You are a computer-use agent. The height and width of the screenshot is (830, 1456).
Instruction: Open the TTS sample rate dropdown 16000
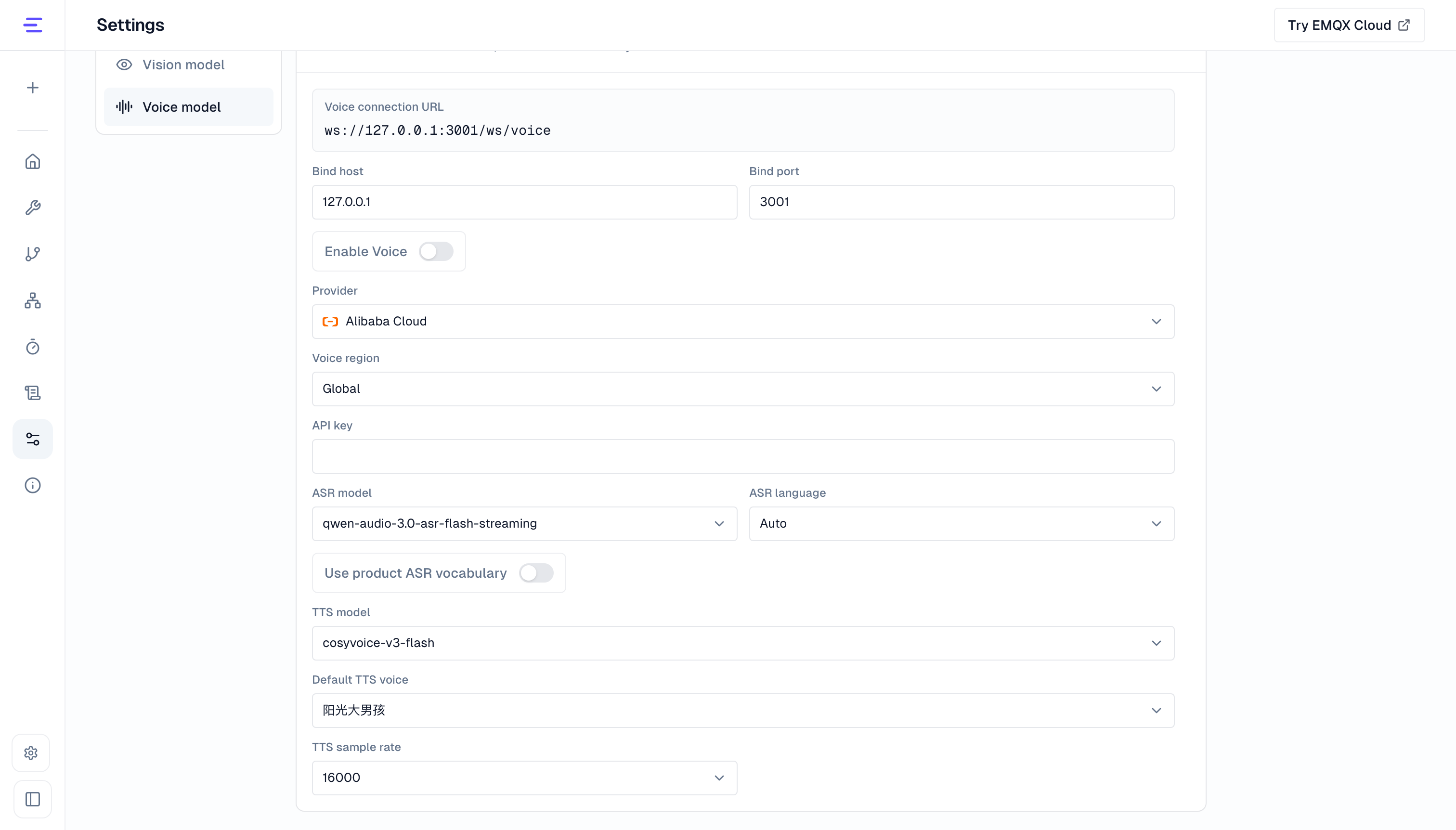(524, 778)
